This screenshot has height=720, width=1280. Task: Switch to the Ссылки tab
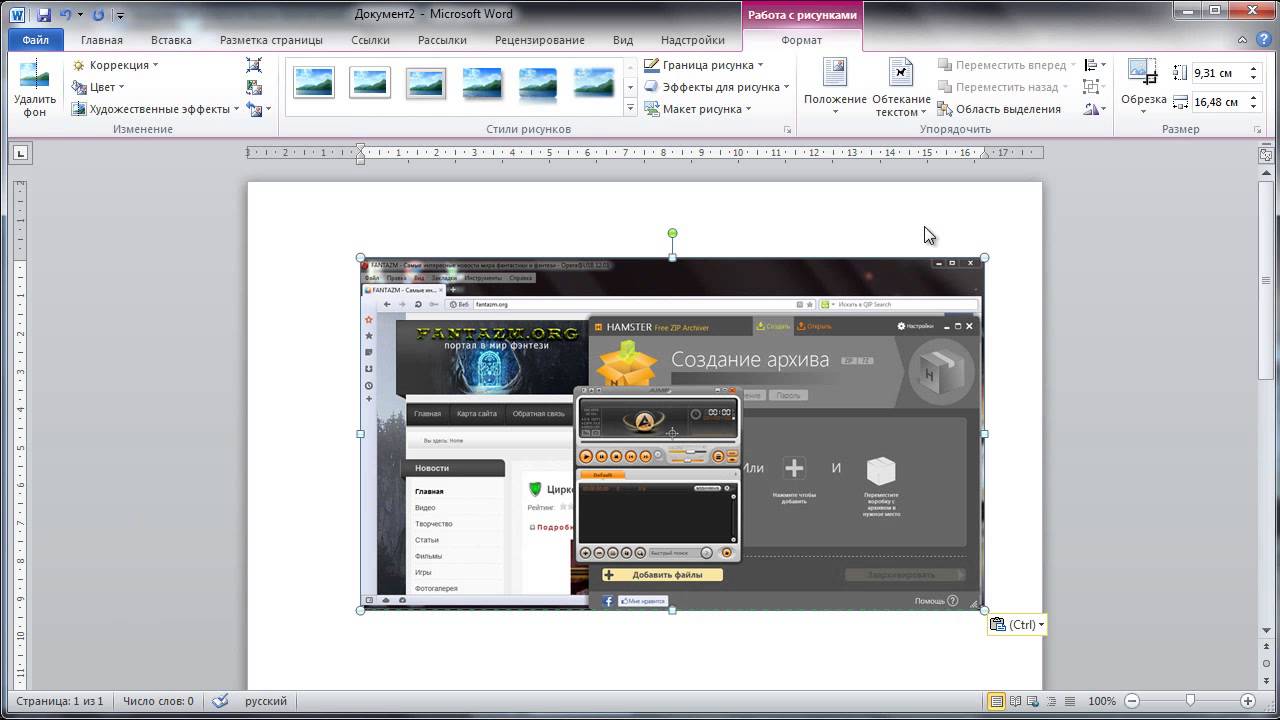click(x=370, y=40)
